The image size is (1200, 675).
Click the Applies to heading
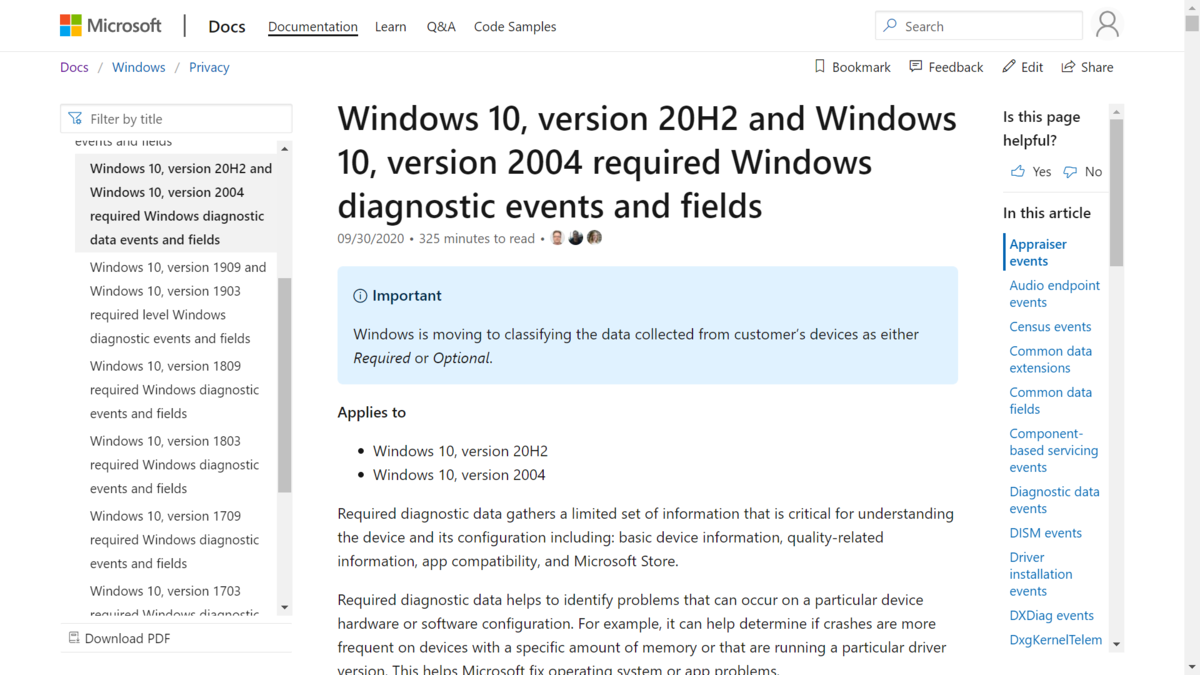coord(372,412)
